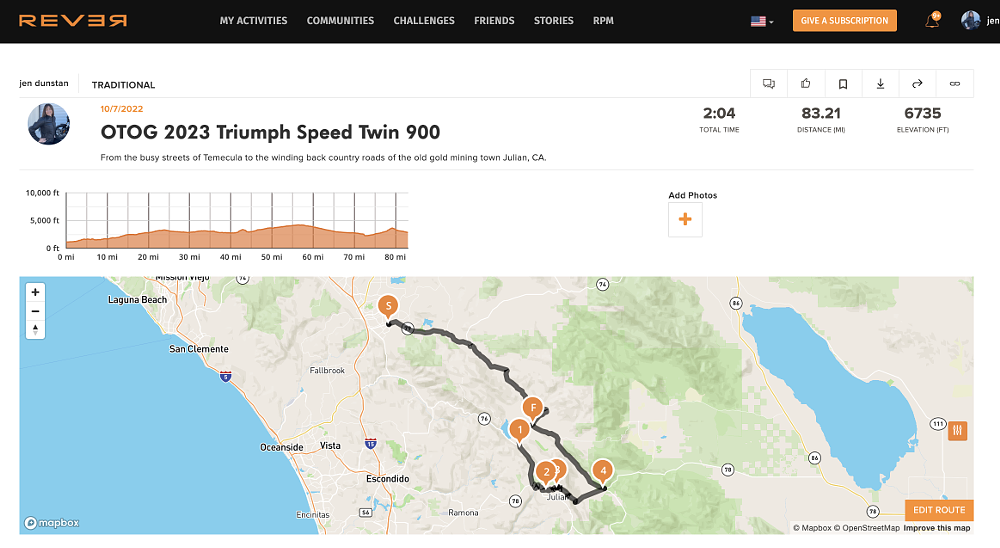Click the 6735 elevation value
Screen dimensions: 1000x548
922,114
